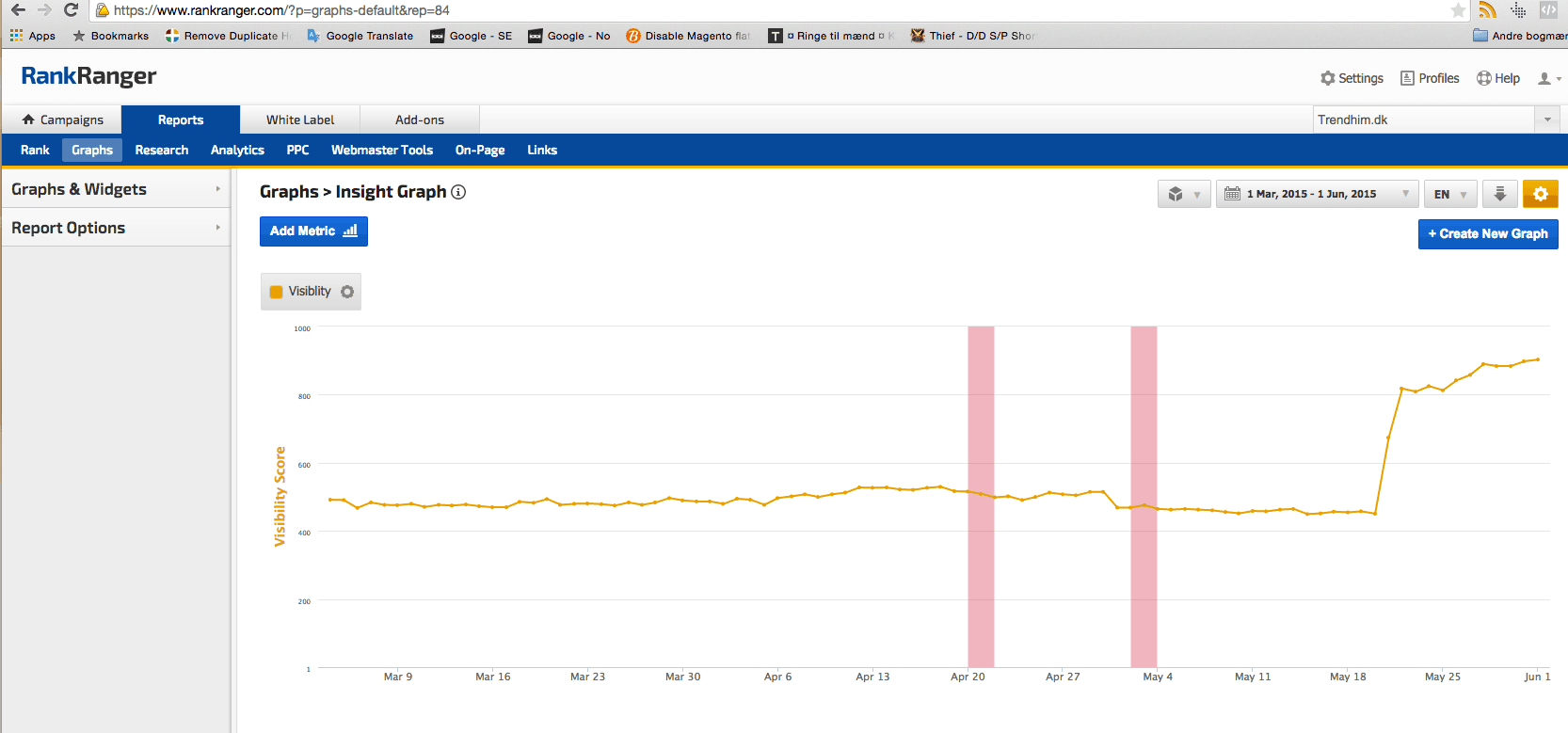The height and width of the screenshot is (733, 1568).
Task: Open the user account icon menu
Action: tap(1548, 79)
